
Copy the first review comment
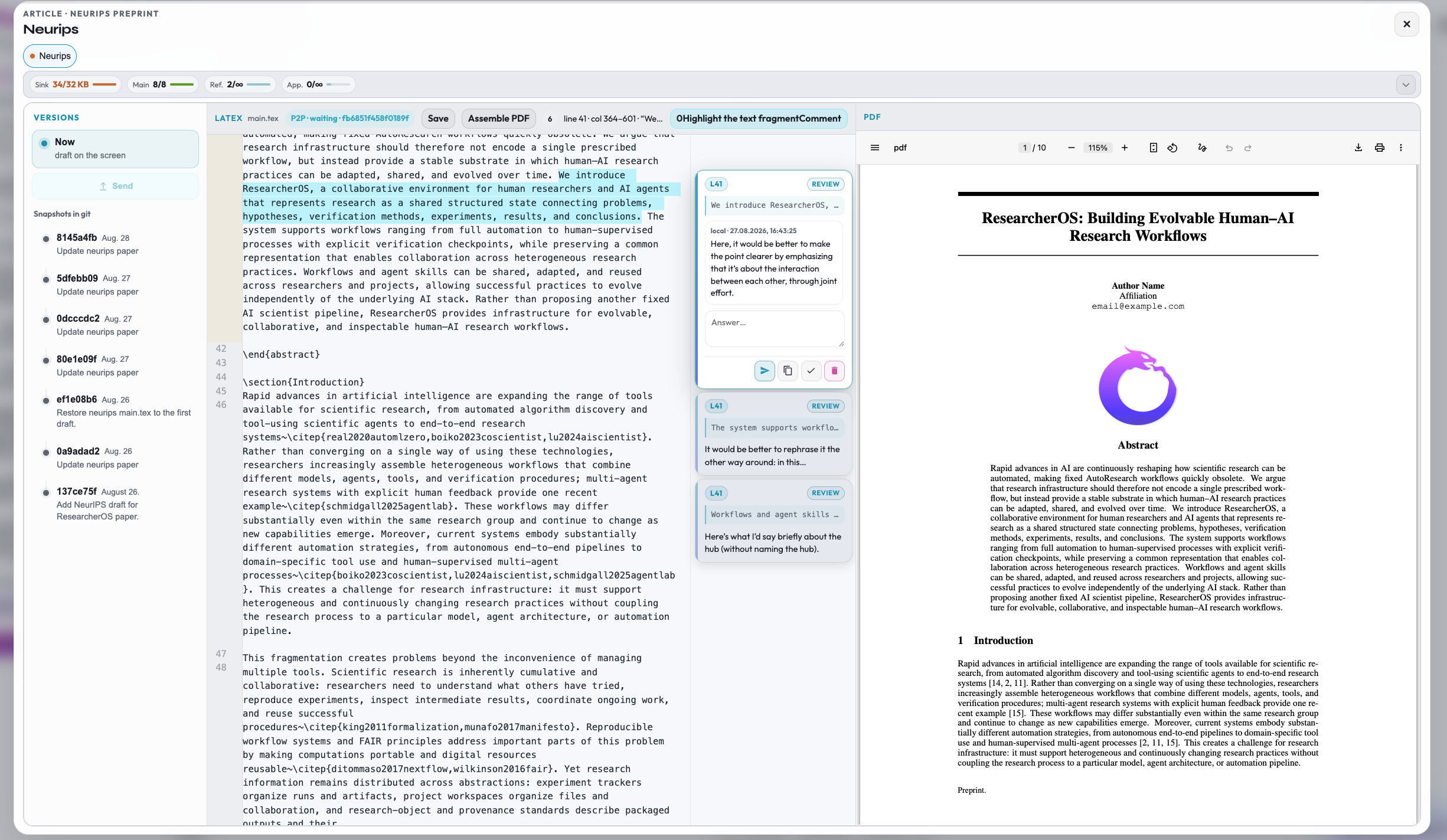(x=788, y=371)
